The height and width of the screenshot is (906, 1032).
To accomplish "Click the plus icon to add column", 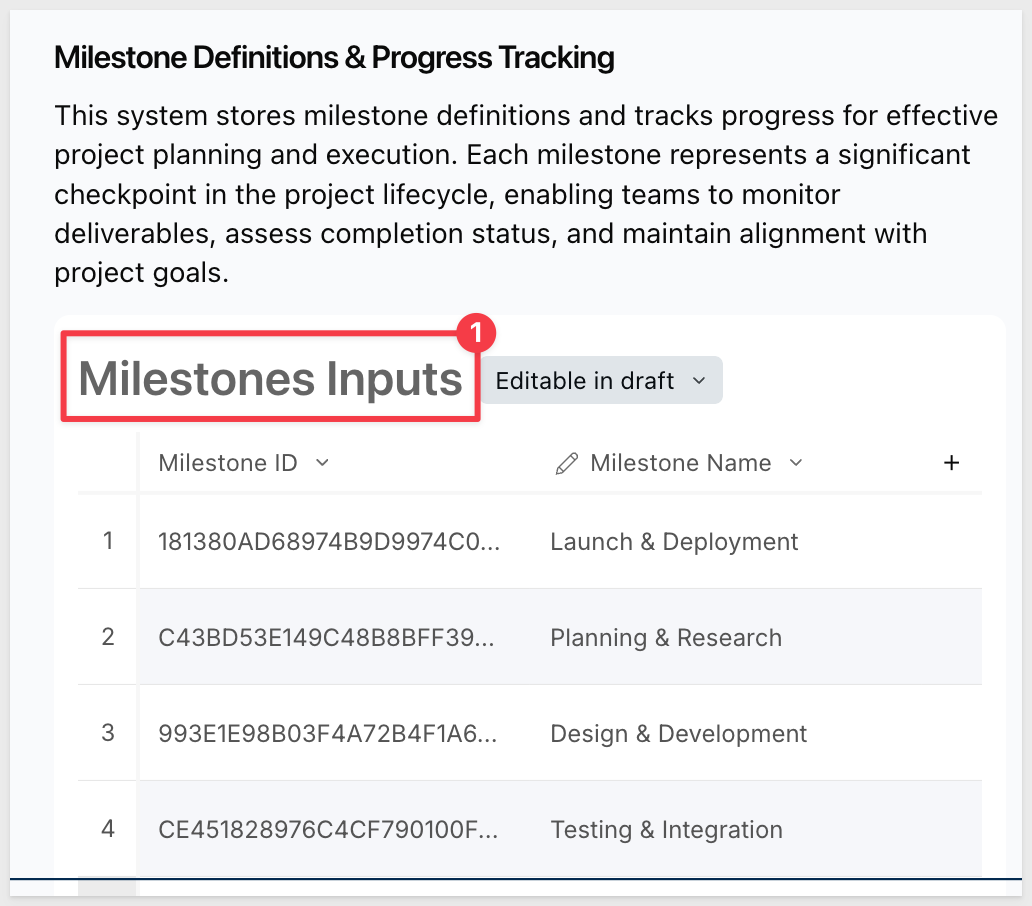I will (x=951, y=463).
